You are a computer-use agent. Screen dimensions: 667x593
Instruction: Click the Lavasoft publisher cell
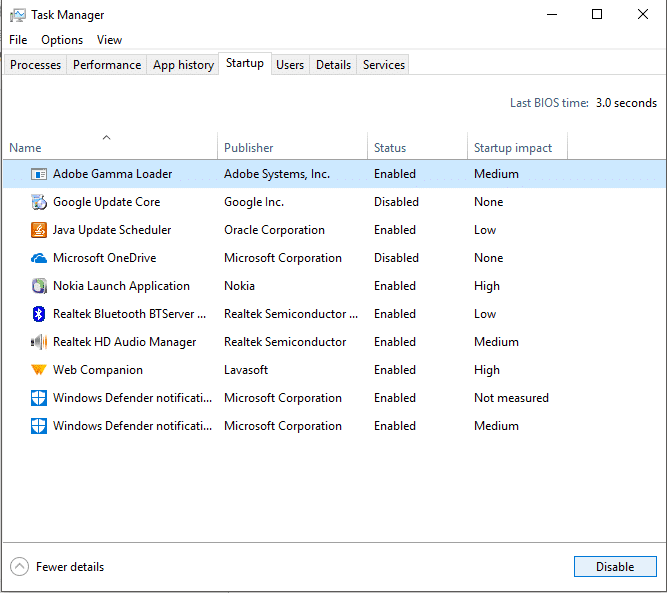tap(246, 370)
